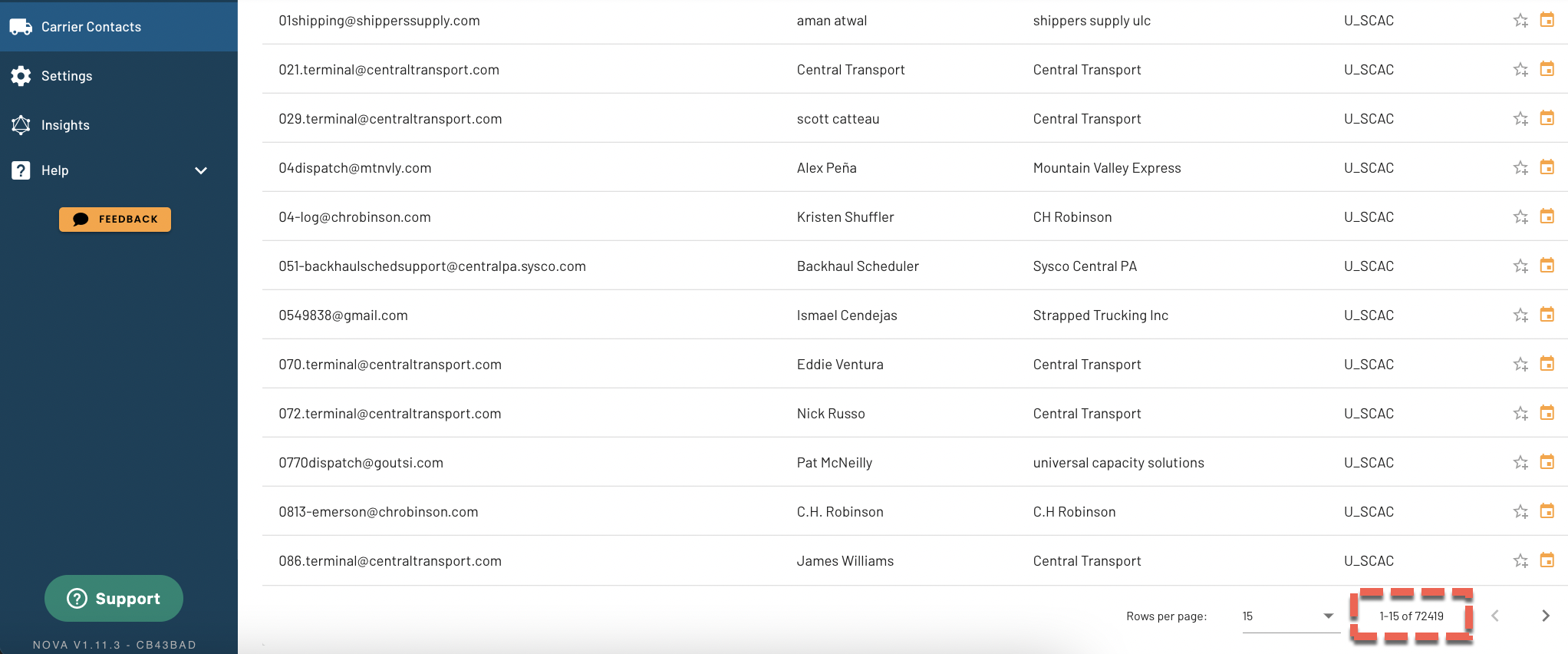
Task: Favorite the 01shipping@shipperssupply.com contact
Action: [x=1520, y=21]
